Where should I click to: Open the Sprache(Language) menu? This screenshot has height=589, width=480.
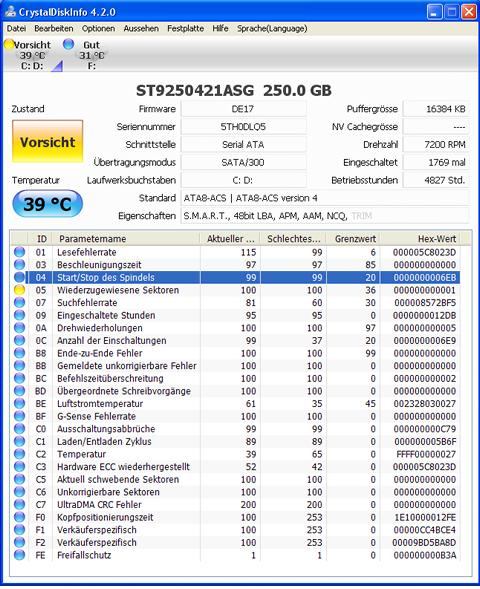(272, 29)
